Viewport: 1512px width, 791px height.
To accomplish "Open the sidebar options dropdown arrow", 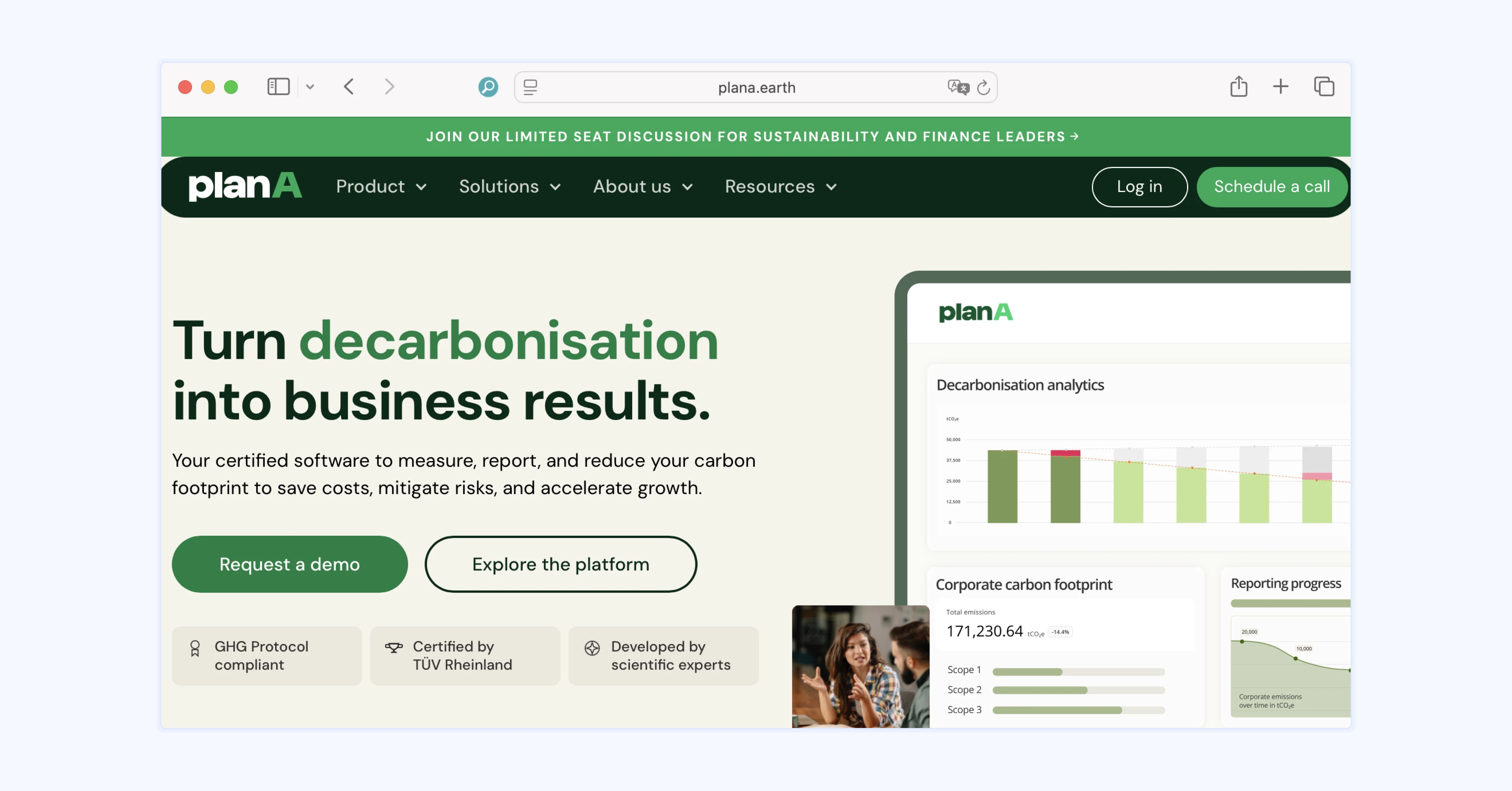I will (x=310, y=87).
